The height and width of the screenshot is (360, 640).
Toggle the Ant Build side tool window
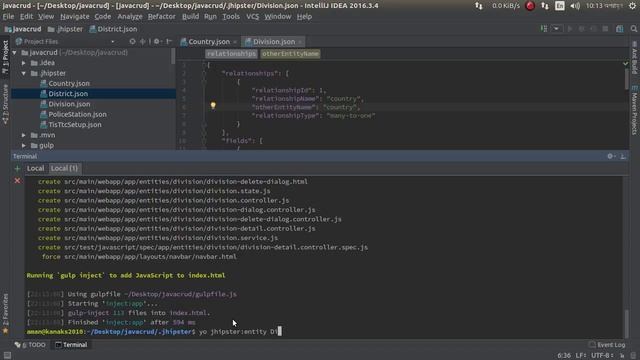click(x=634, y=57)
